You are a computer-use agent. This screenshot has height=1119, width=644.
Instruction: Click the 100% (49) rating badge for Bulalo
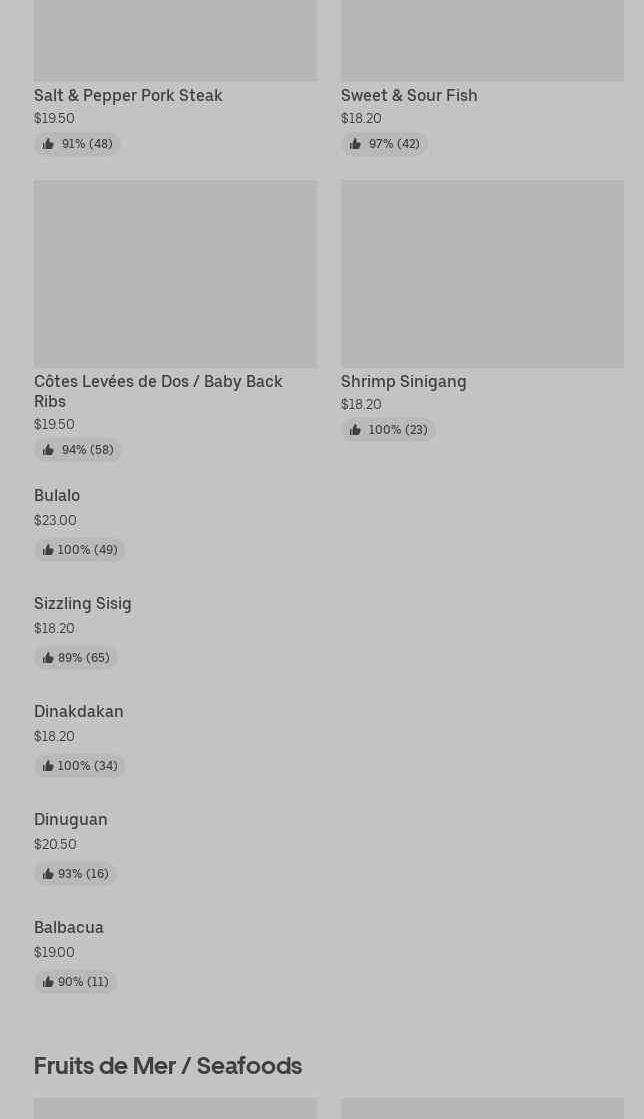(x=80, y=550)
